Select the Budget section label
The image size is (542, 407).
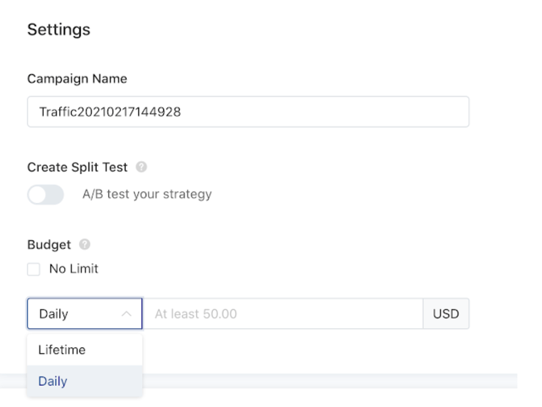point(49,245)
